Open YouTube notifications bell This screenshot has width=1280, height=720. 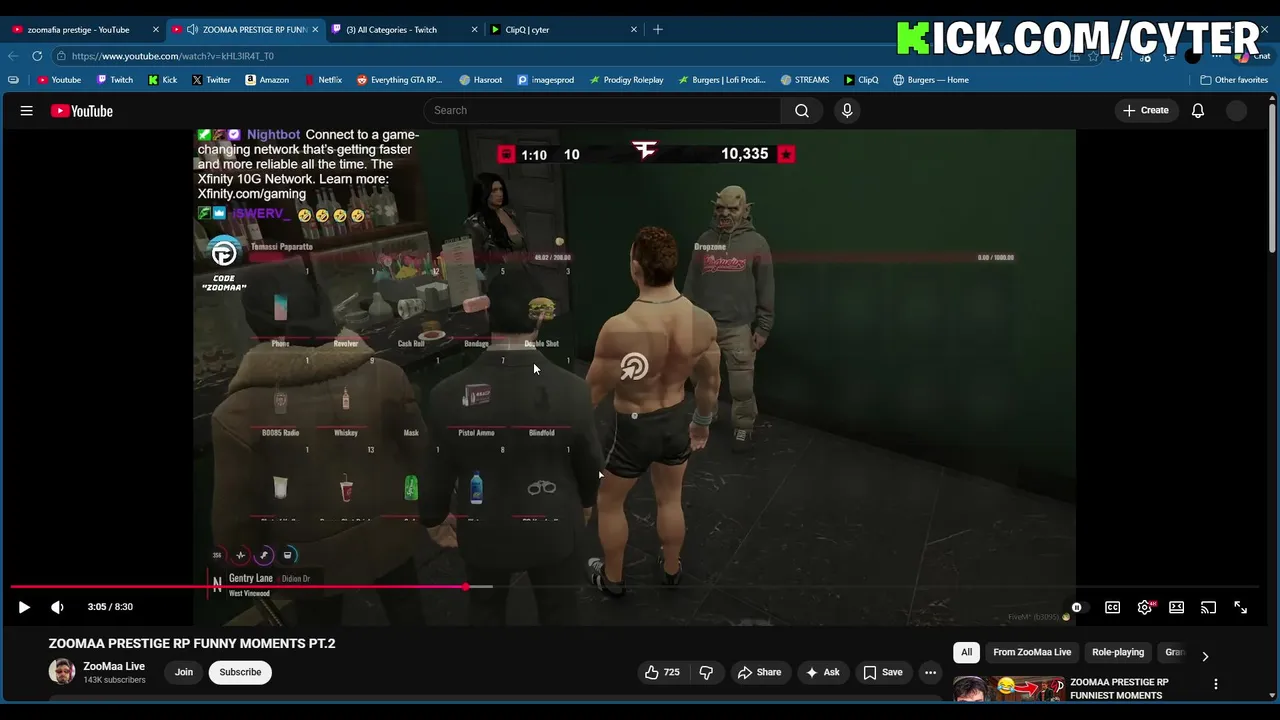pyautogui.click(x=1198, y=110)
